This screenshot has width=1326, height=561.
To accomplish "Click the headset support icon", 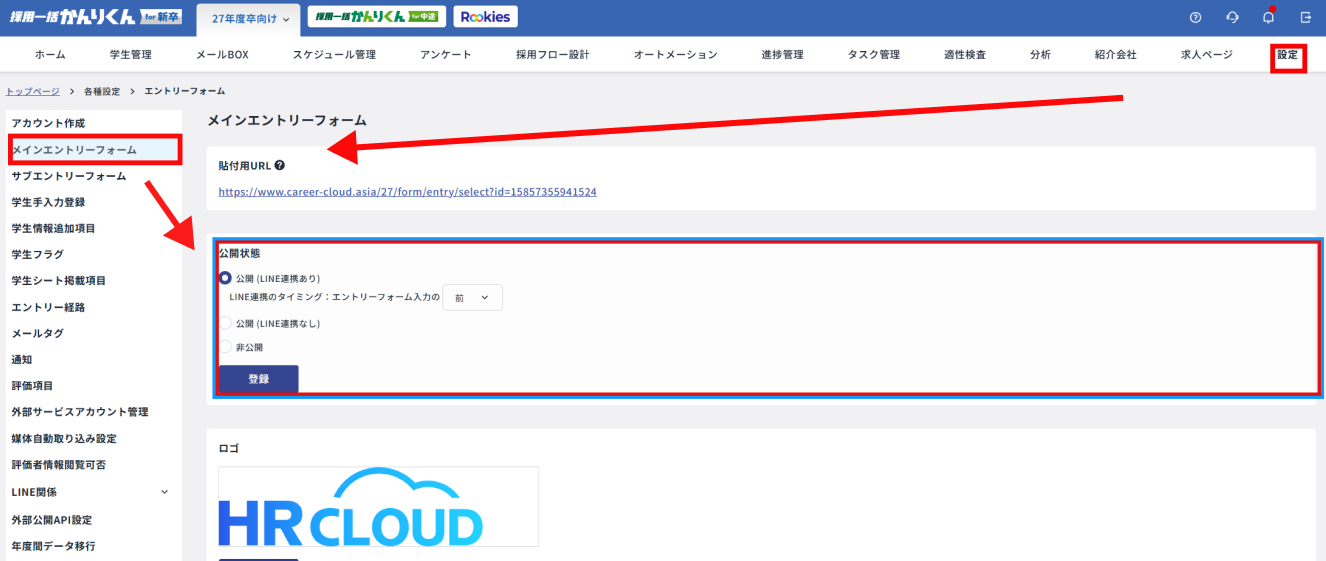I will [1232, 17].
